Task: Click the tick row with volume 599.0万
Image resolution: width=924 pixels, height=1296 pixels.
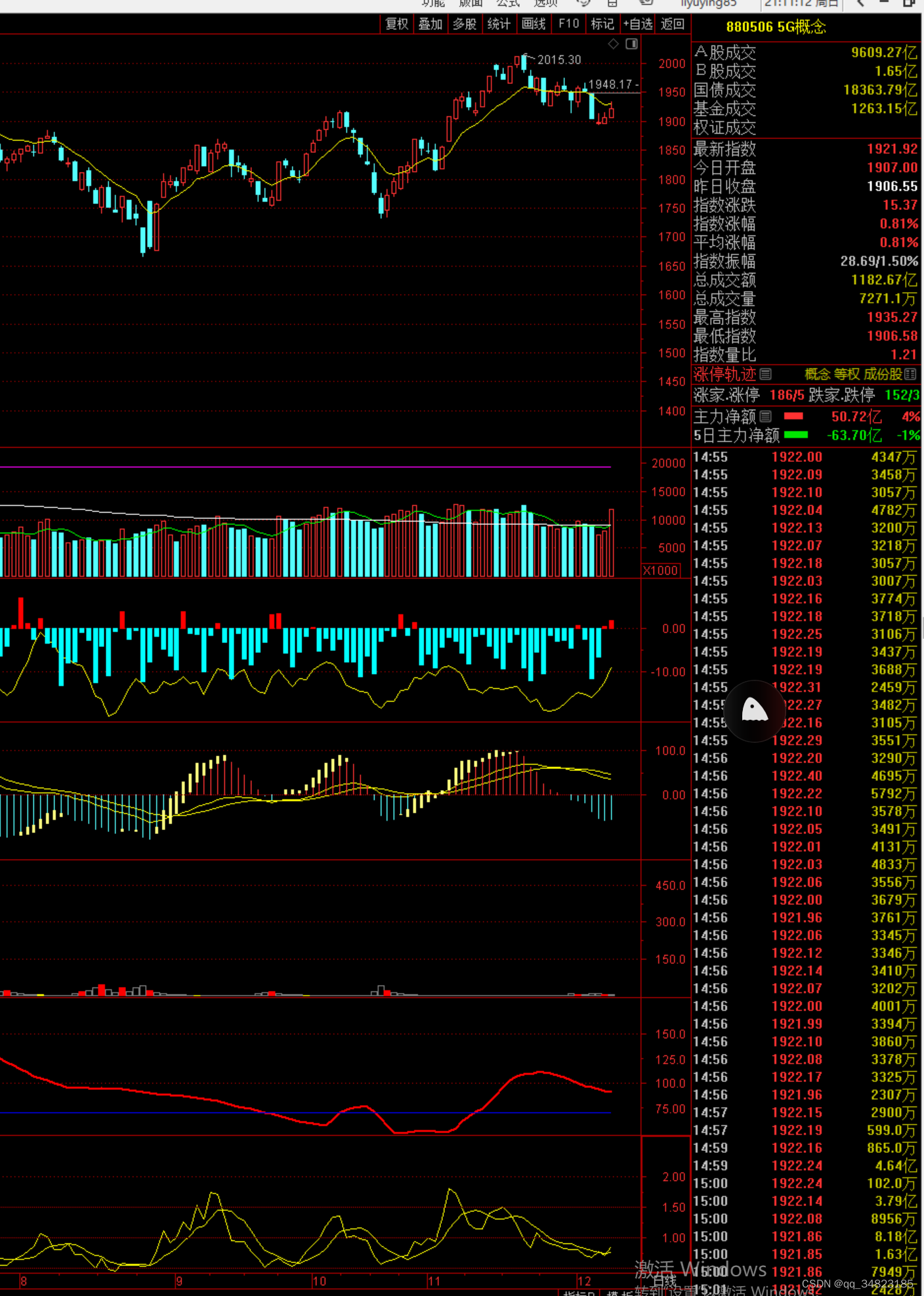Action: pyautogui.click(x=805, y=1130)
